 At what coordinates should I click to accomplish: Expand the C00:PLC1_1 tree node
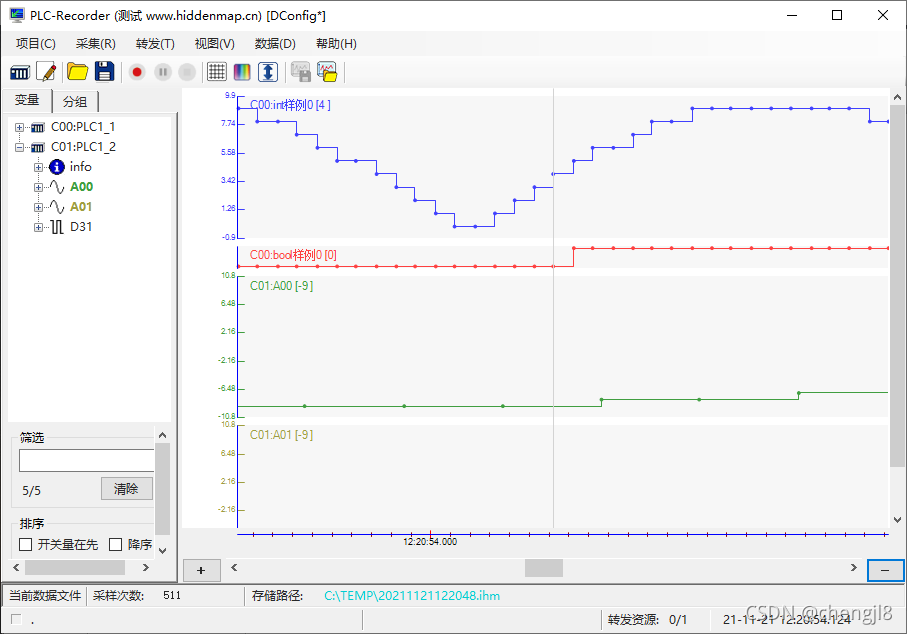point(19,127)
